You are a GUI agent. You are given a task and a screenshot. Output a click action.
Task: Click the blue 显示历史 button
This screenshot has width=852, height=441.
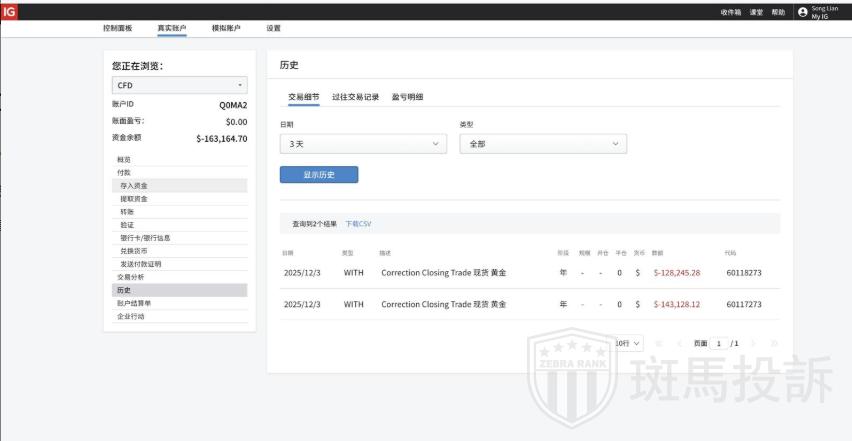318,175
